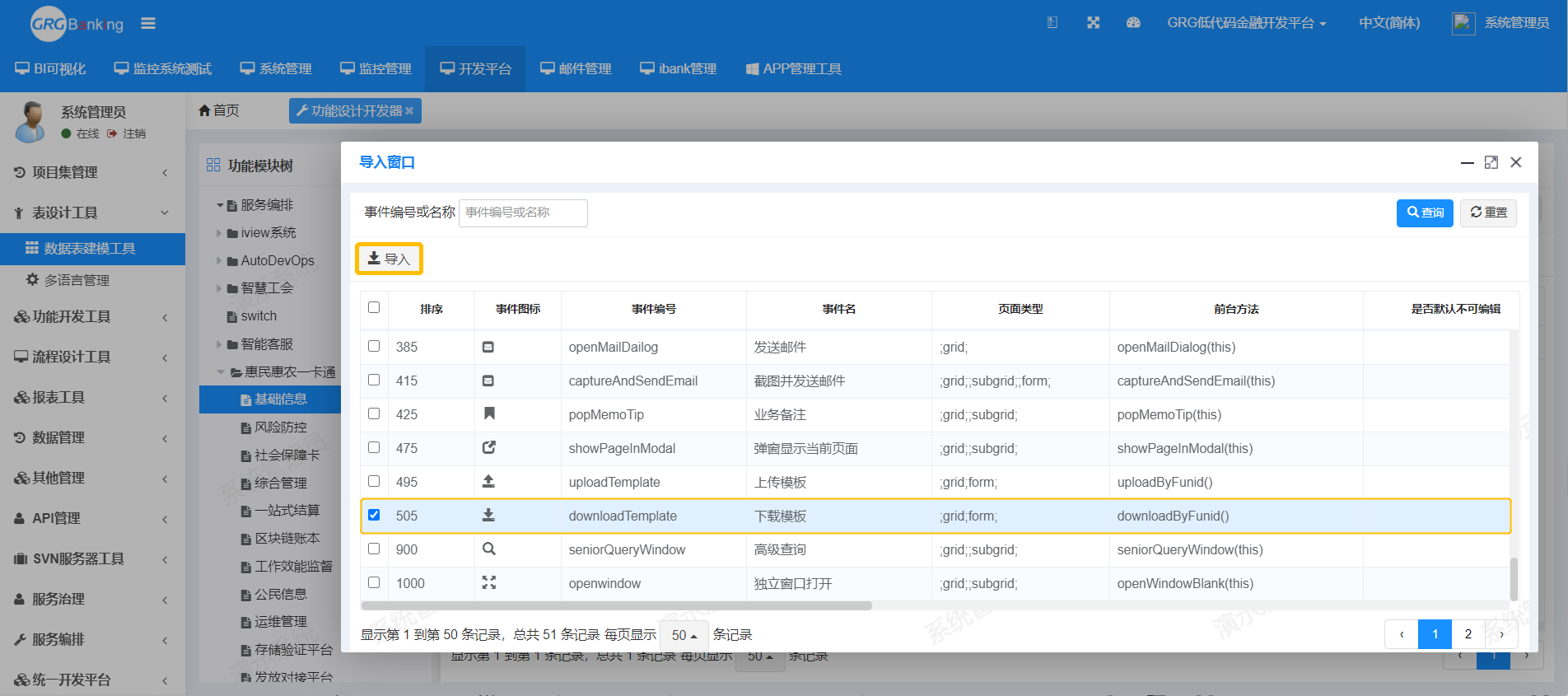Image resolution: width=1568 pixels, height=696 pixels.
Task: Click the openMailDialog envelope event icon
Action: (x=488, y=347)
